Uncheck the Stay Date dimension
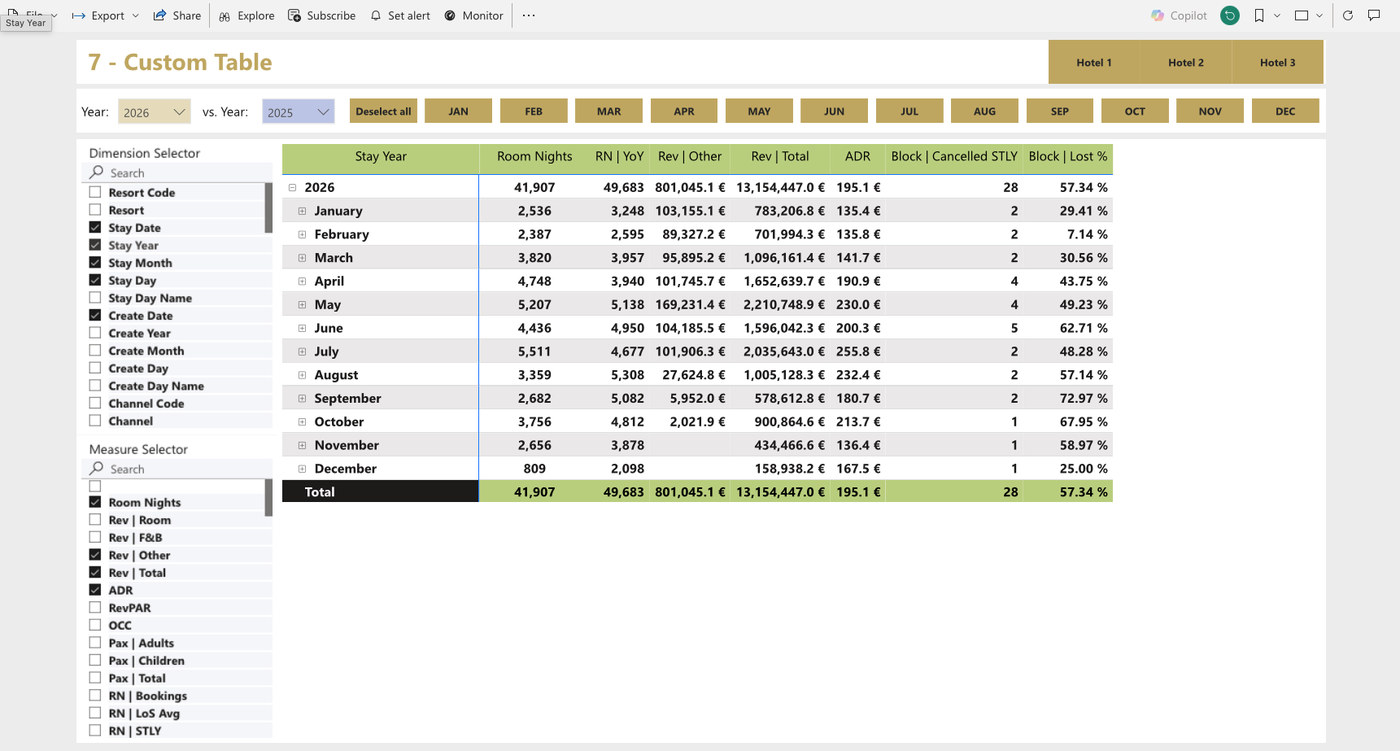 pyautogui.click(x=95, y=227)
